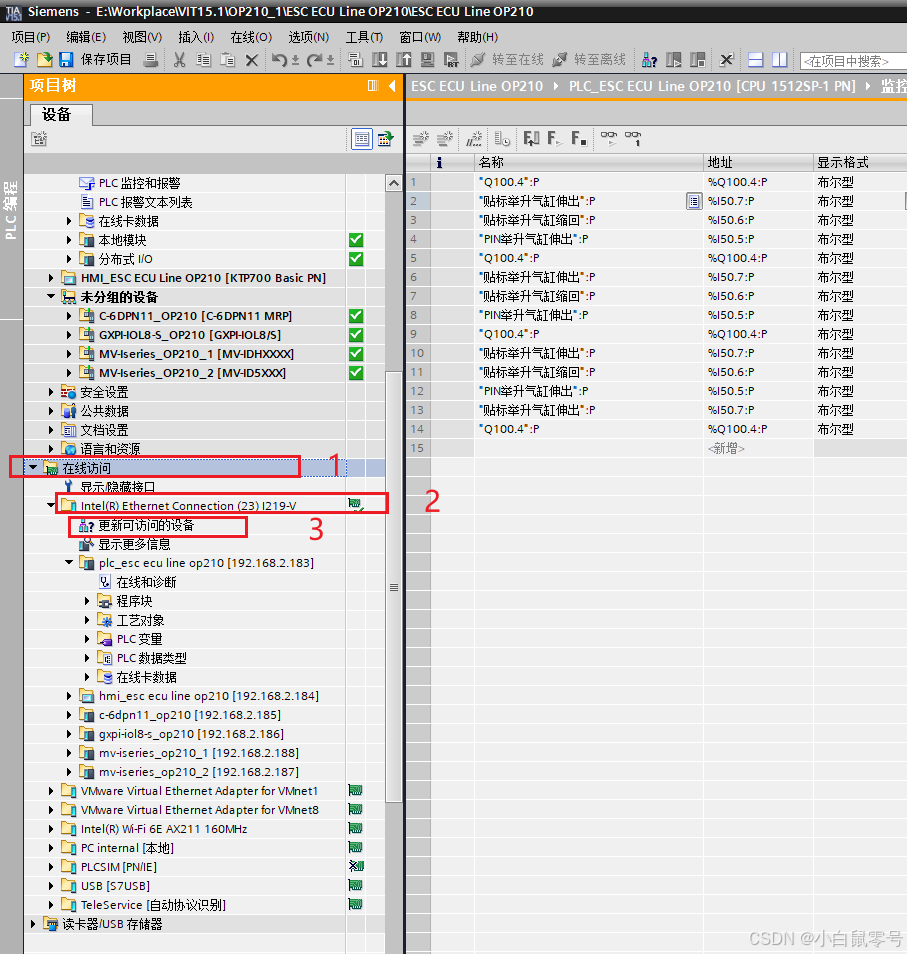Viewport: 907px width, 954px height.
Task: Click the copy icon in main toolbar
Action: coord(203,59)
